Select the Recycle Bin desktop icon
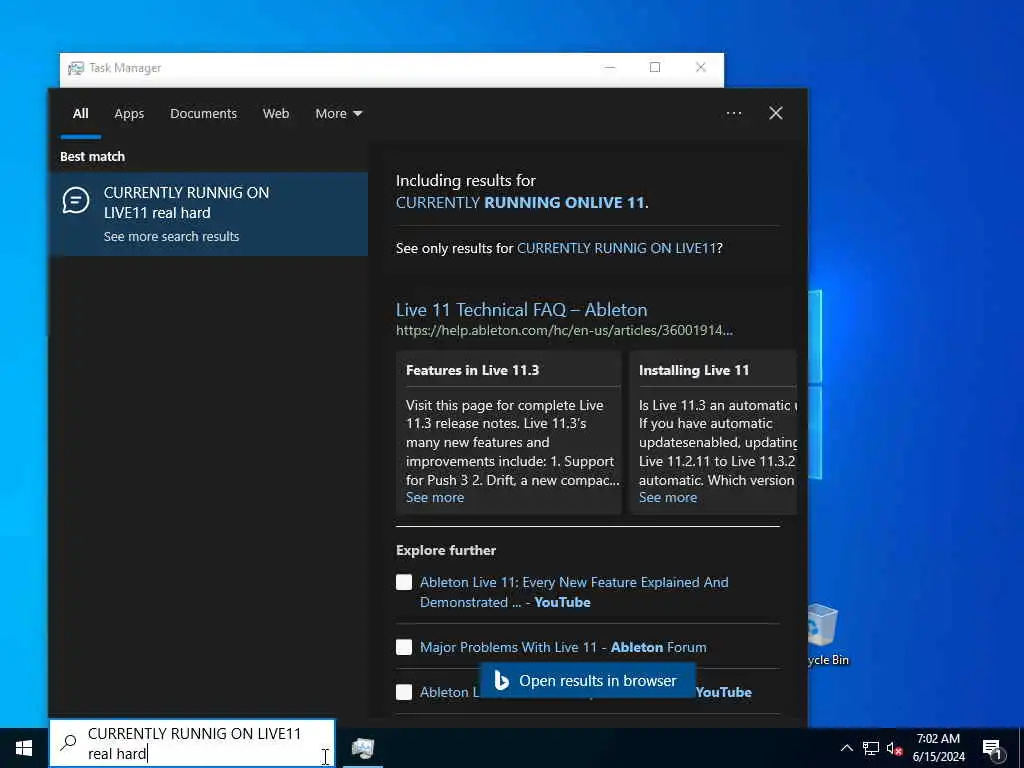The image size is (1024, 768). pos(824,633)
